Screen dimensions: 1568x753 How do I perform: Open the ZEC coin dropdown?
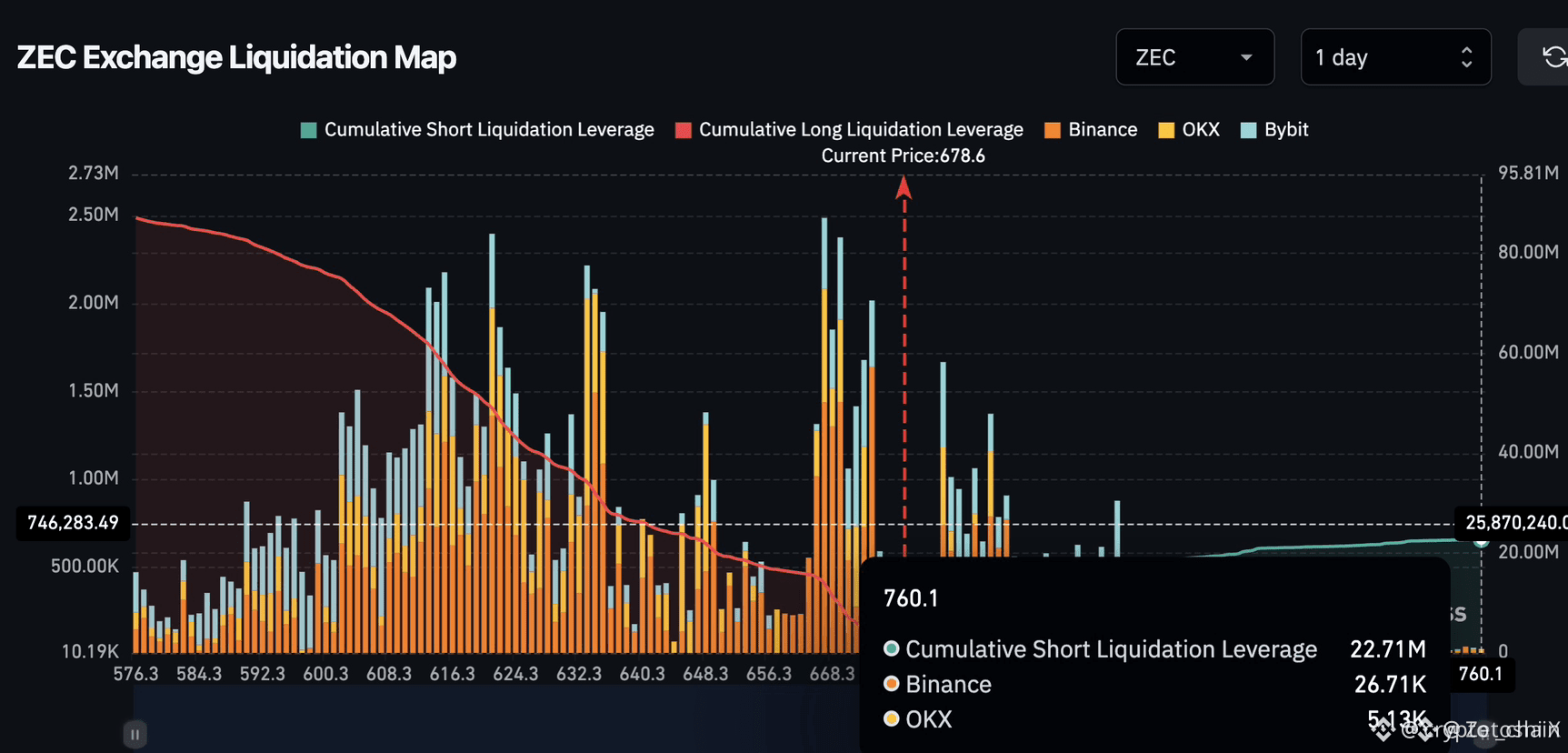1194,57
